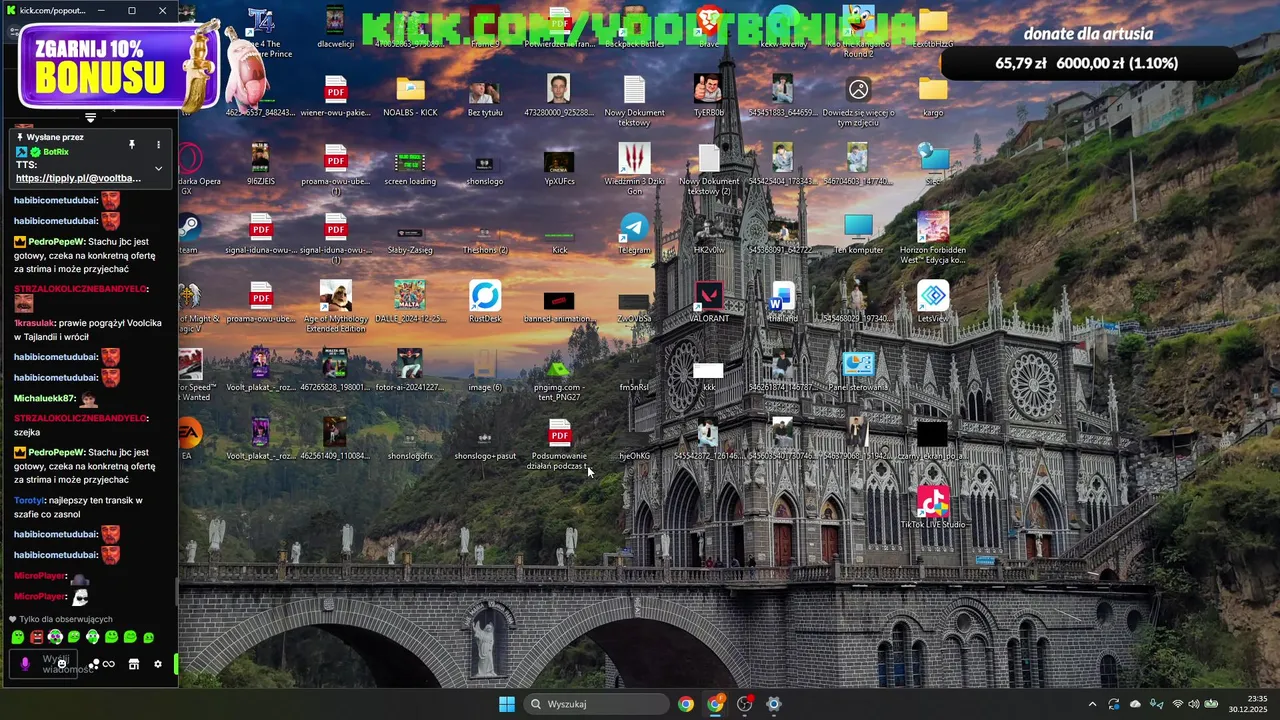Open Torotyl's chat profile

29,500
